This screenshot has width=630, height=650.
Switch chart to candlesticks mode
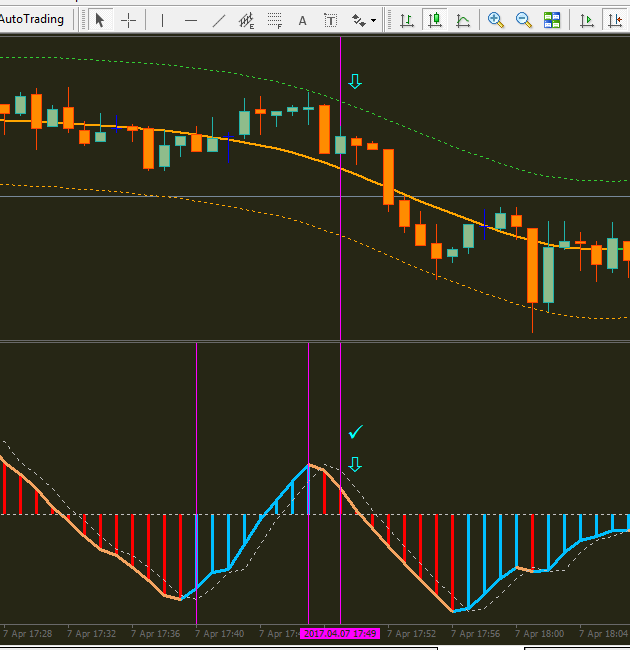point(434,20)
